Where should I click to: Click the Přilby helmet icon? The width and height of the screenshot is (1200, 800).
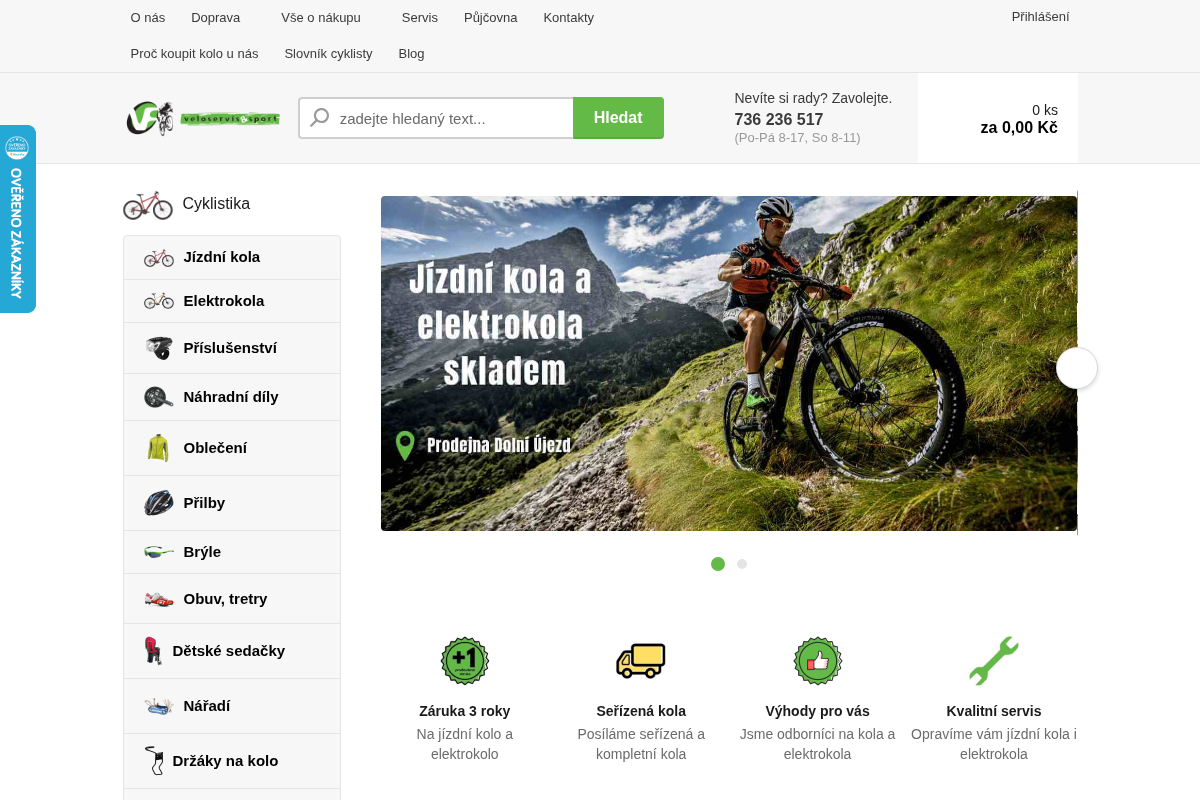[159, 503]
